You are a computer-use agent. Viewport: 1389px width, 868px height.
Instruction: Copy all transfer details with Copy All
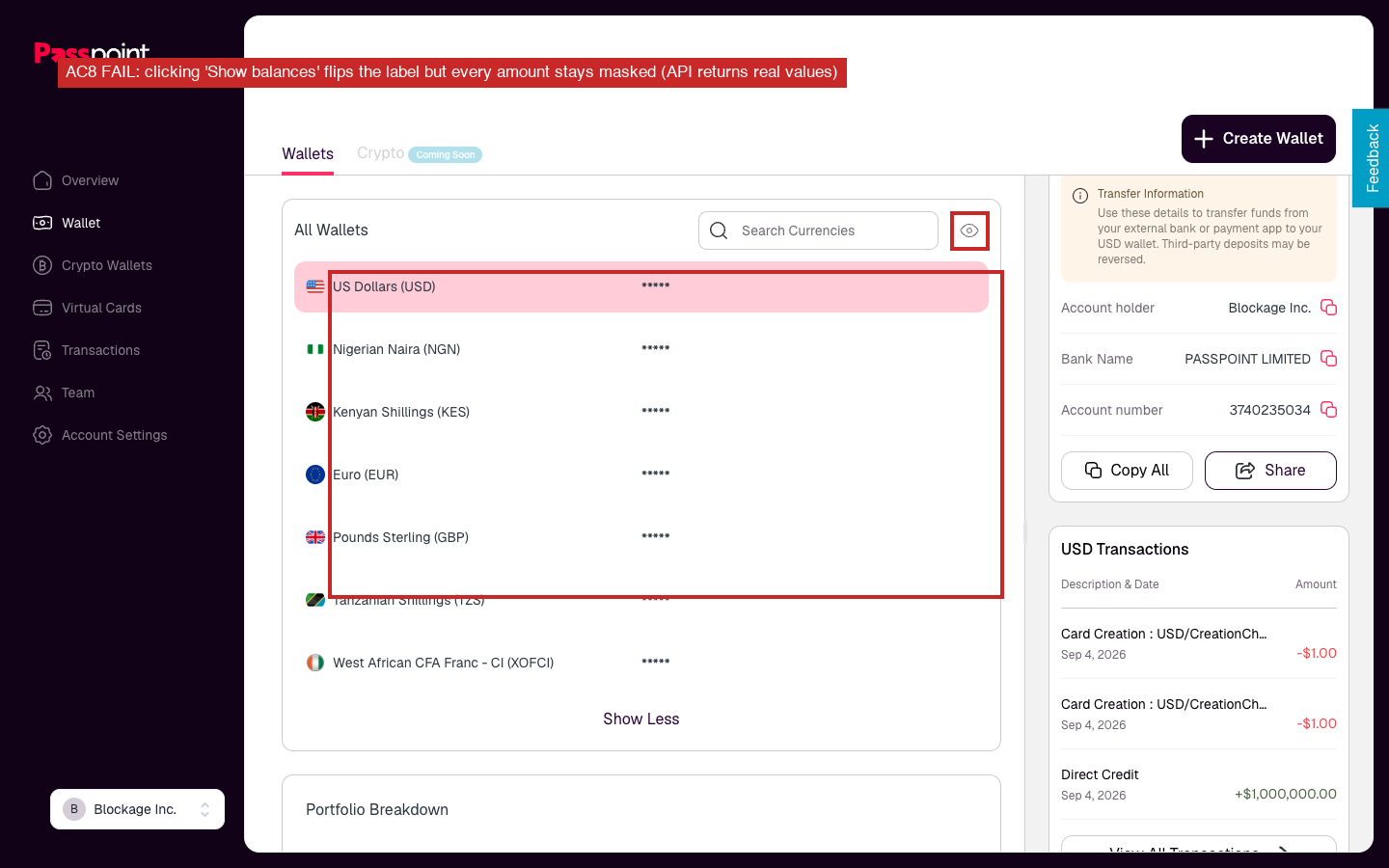tap(1127, 471)
